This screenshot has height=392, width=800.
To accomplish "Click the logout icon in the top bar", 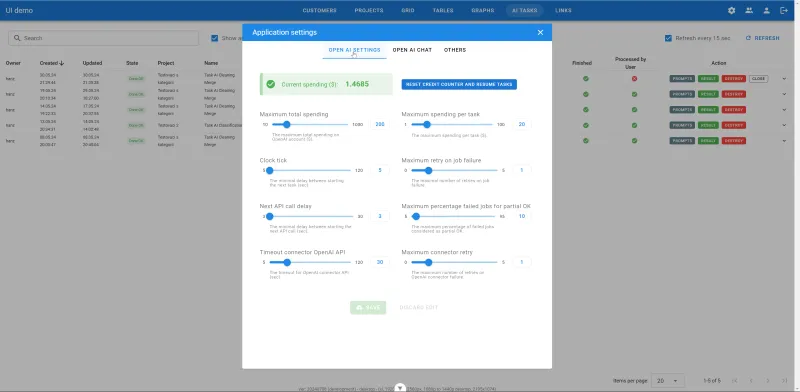I will point(784,10).
